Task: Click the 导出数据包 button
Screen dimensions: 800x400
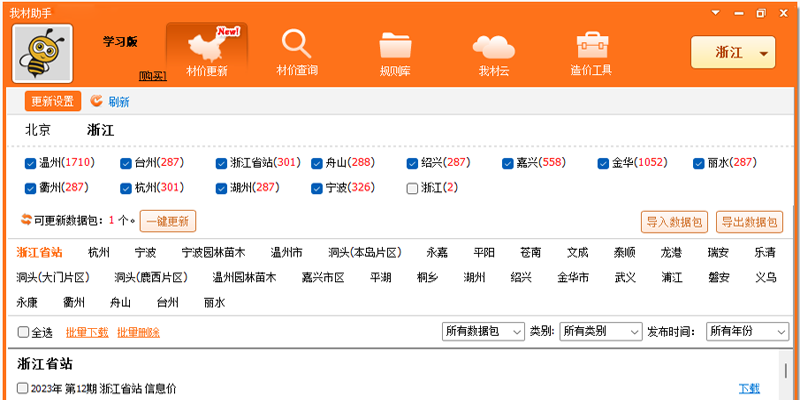Action: [x=749, y=222]
